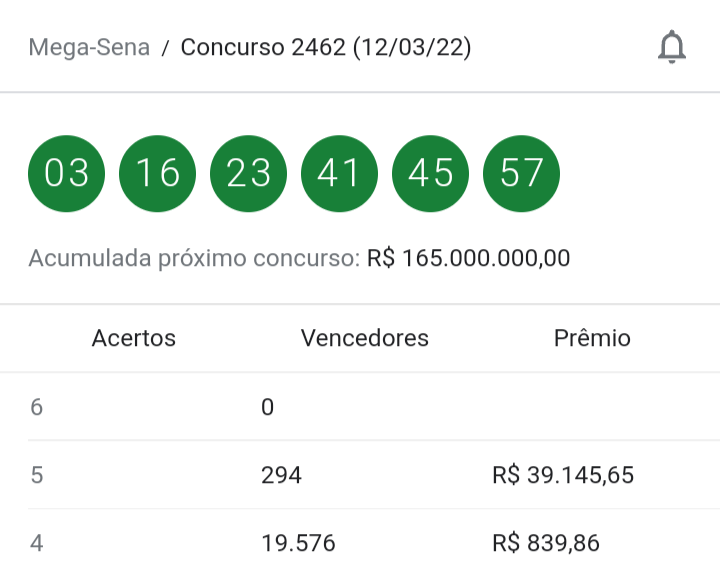Click the green ball numbered 57
720x573 pixels.
(521, 174)
